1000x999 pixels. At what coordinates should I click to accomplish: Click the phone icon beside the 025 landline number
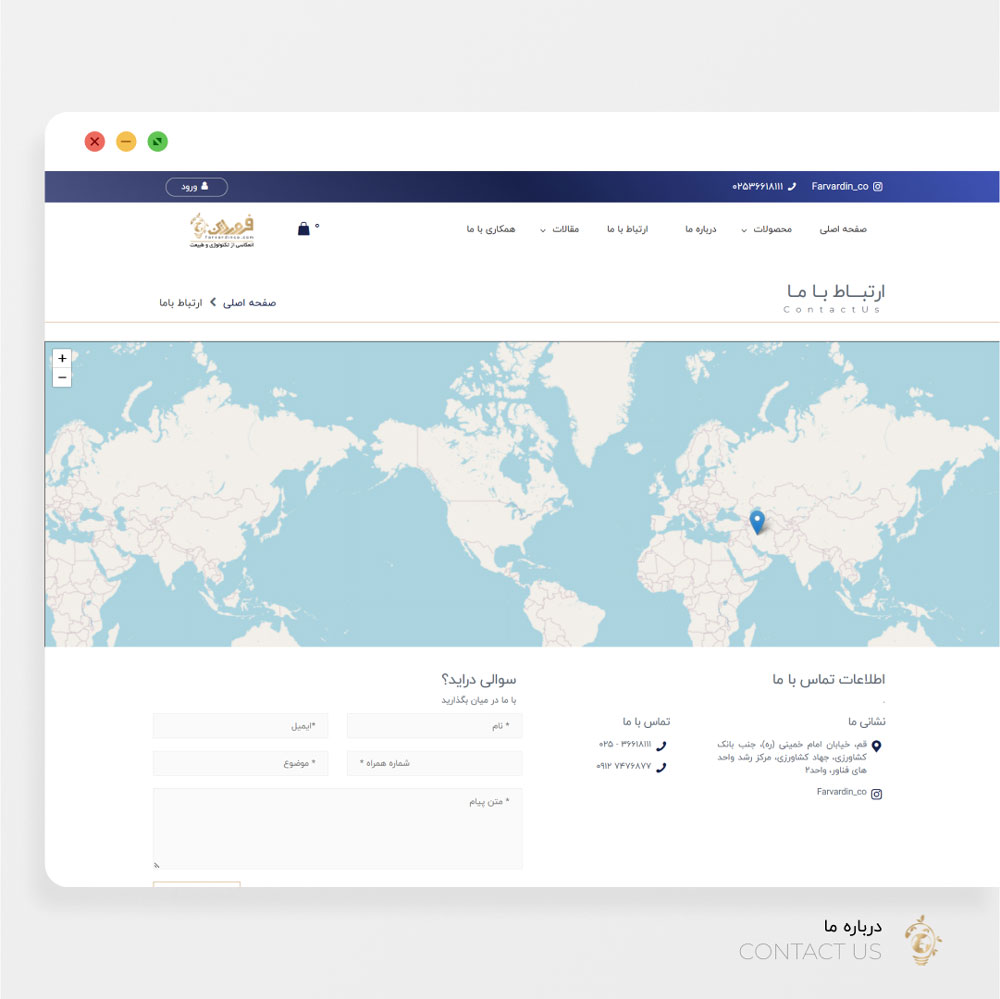click(x=661, y=745)
